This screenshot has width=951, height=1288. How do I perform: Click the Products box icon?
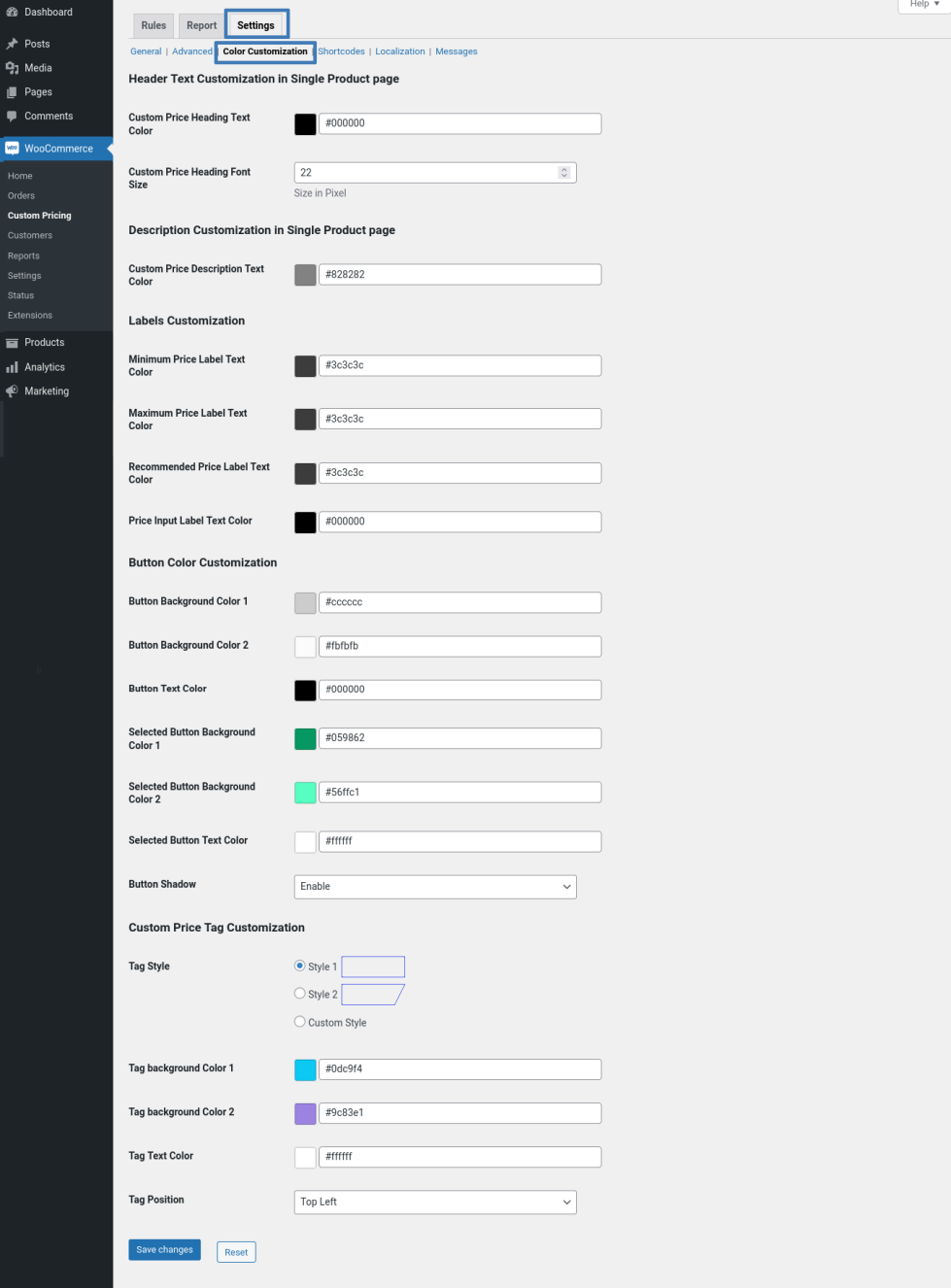[12, 343]
